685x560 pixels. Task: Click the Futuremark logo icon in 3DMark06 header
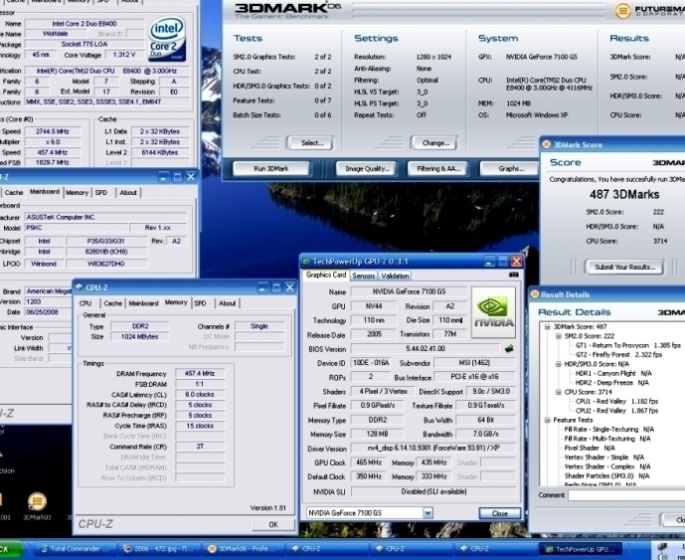[623, 10]
